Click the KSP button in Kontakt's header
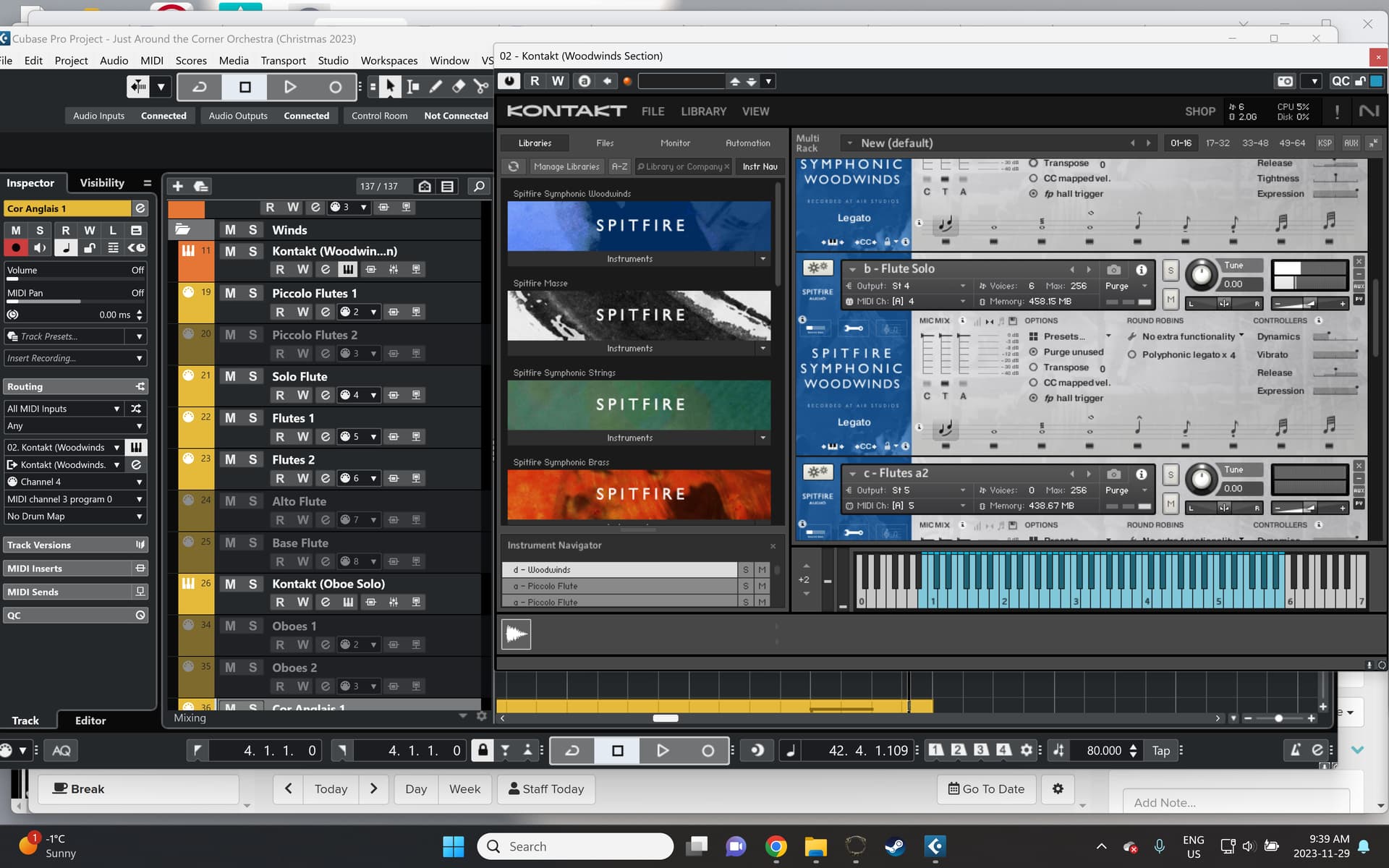Viewport: 1389px width, 868px height. pyautogui.click(x=1325, y=142)
